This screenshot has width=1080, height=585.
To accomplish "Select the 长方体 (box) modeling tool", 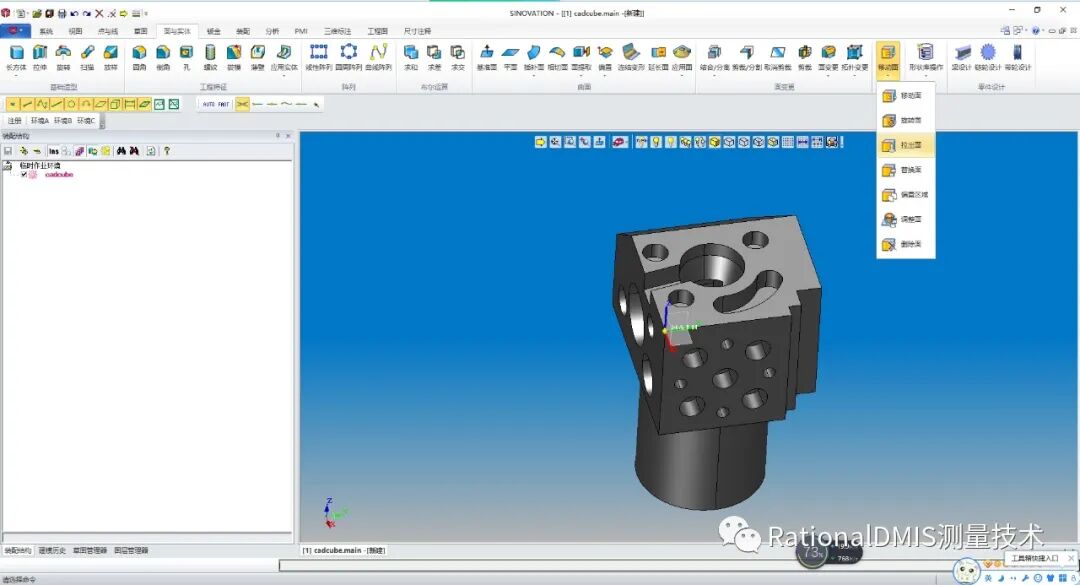I will (x=15, y=57).
